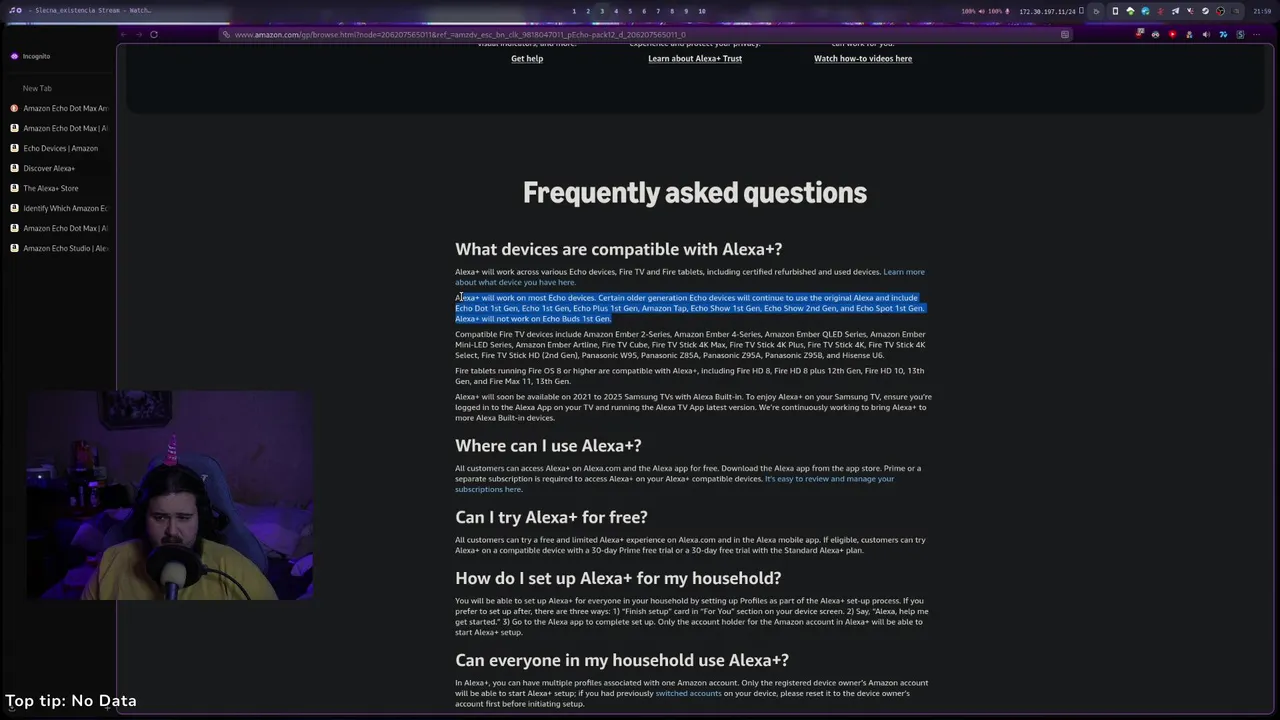Click 'Can everyone in my household use Alexa+?' heading

(622, 660)
